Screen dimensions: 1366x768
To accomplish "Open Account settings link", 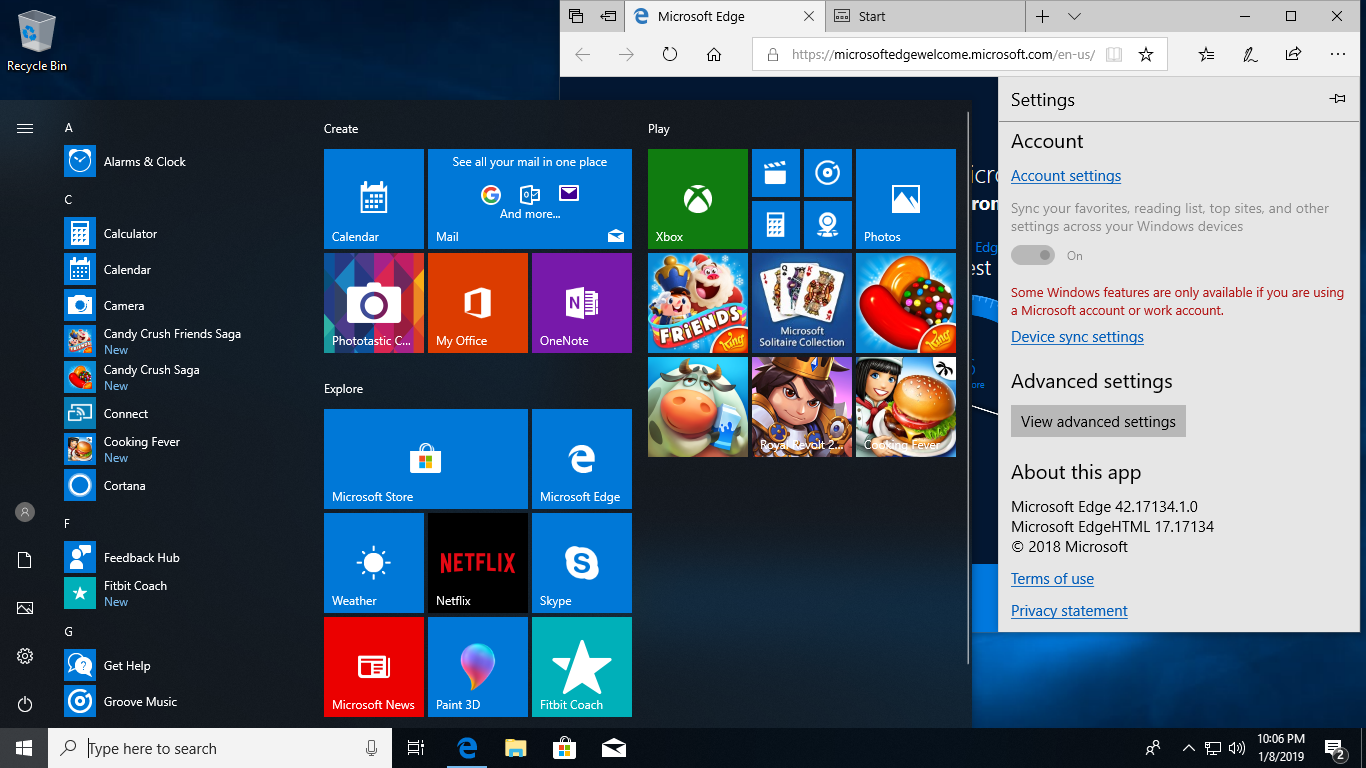I will pyautogui.click(x=1066, y=176).
